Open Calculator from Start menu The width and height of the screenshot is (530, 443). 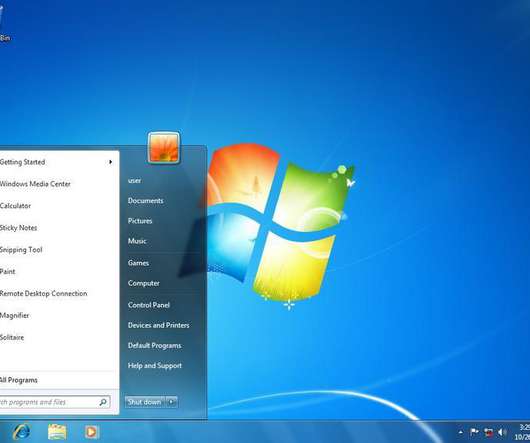[x=15, y=206]
